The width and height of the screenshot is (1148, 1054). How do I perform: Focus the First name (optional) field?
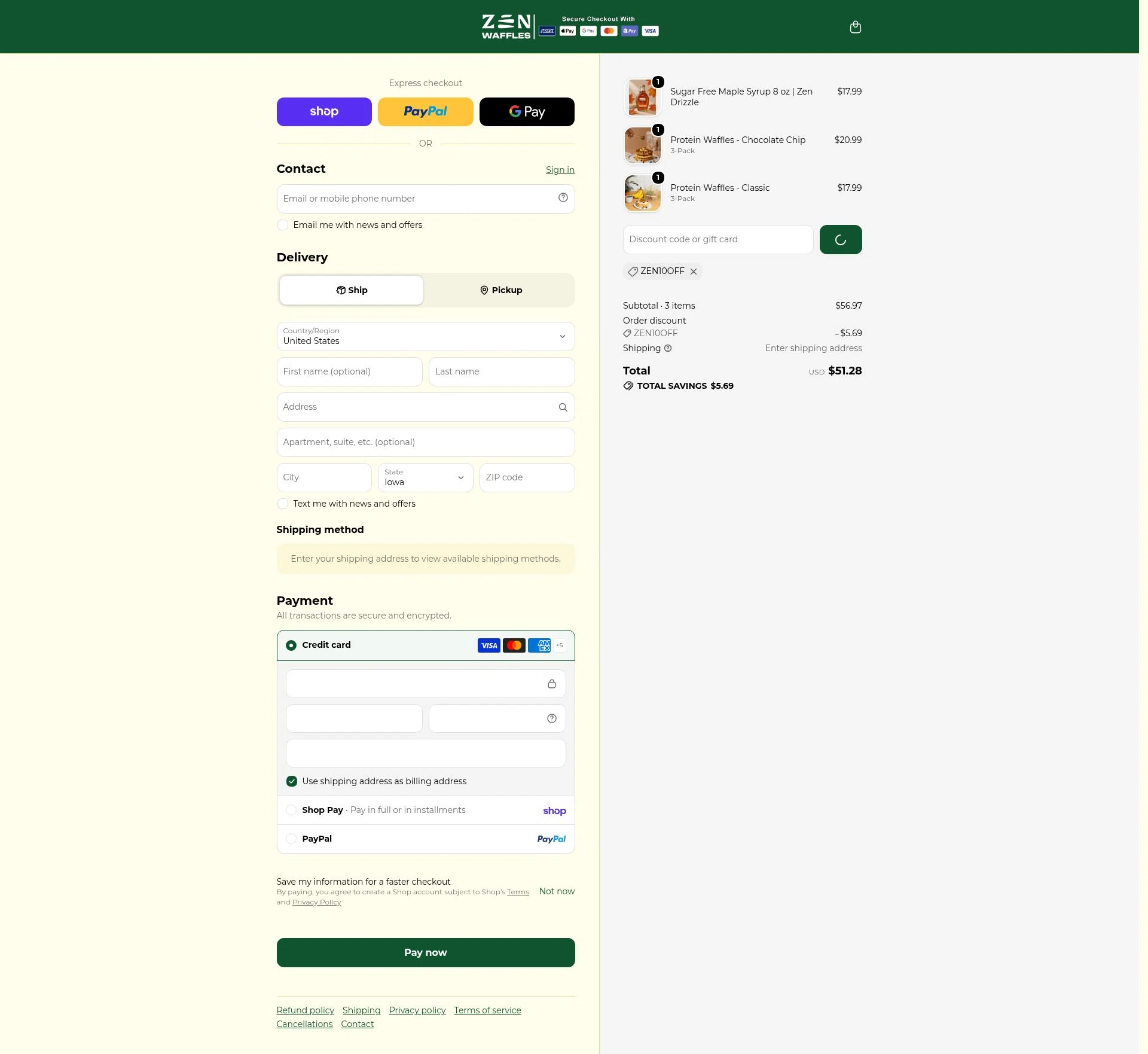(x=350, y=371)
